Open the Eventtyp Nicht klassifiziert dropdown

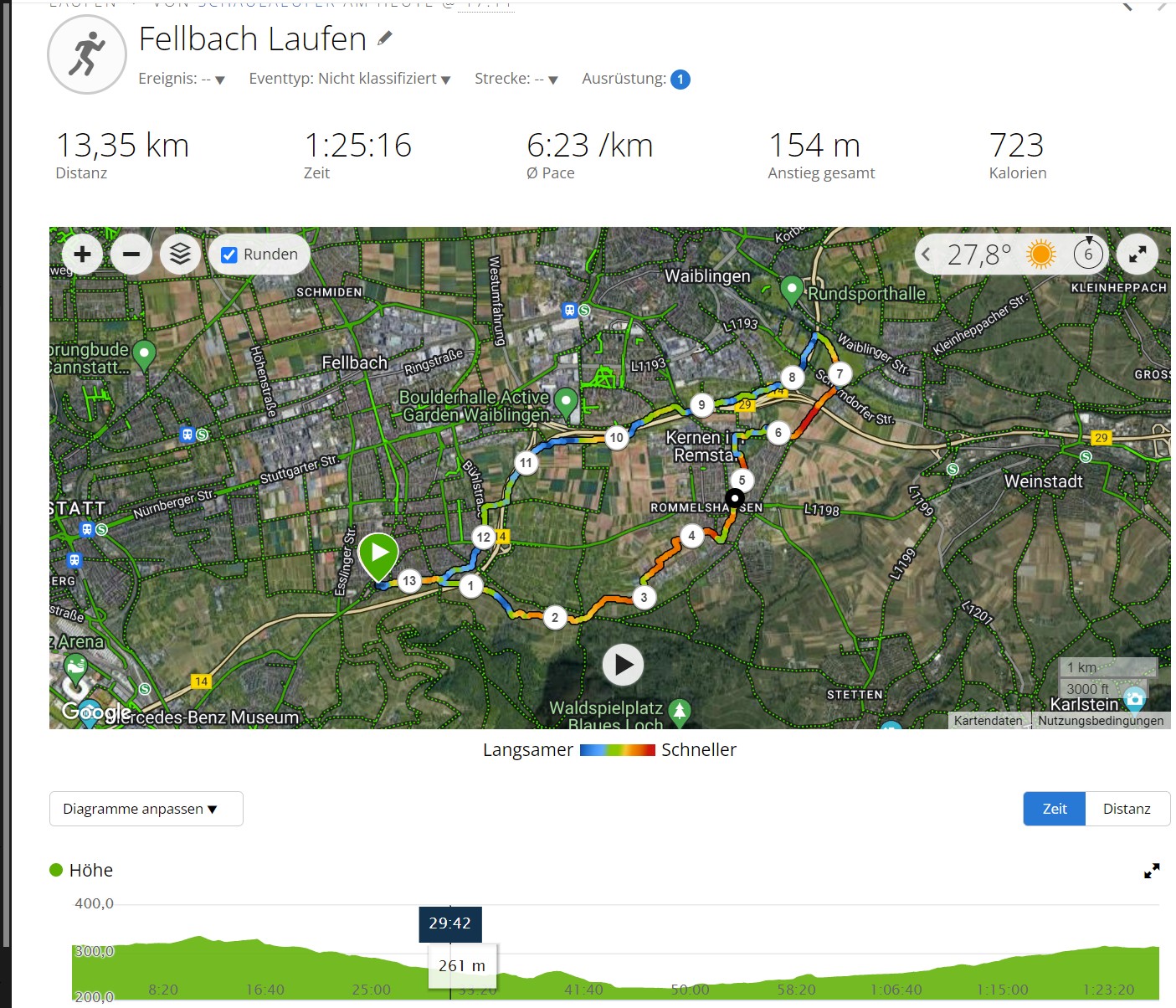point(349,79)
